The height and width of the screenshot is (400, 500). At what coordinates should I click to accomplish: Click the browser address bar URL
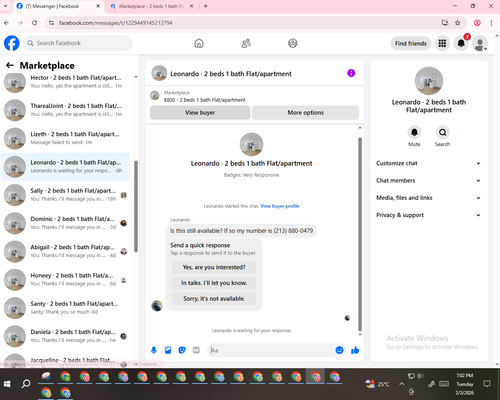point(115,23)
